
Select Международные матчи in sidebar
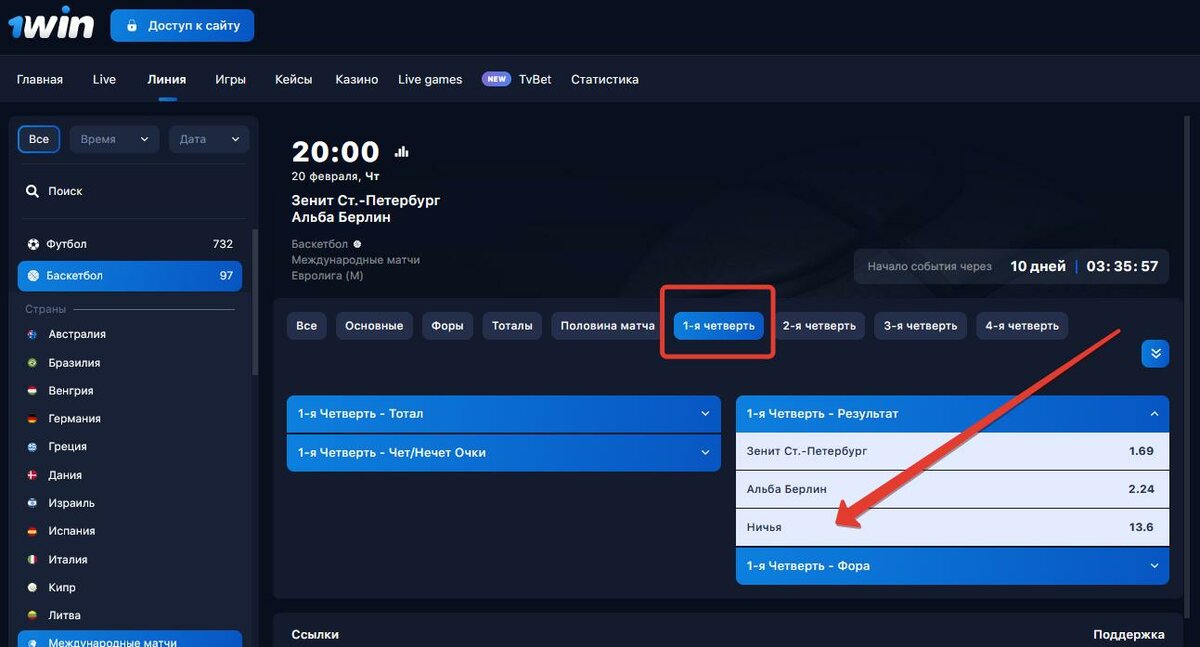coord(130,639)
